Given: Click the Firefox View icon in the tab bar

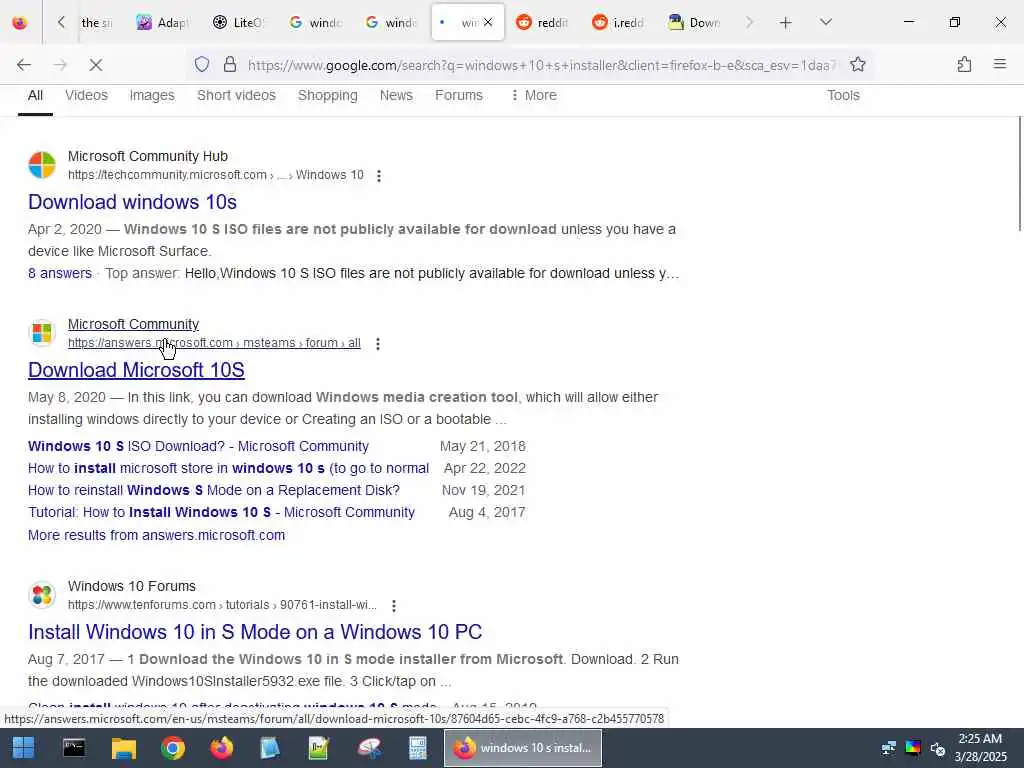Looking at the screenshot, I should (20, 22).
